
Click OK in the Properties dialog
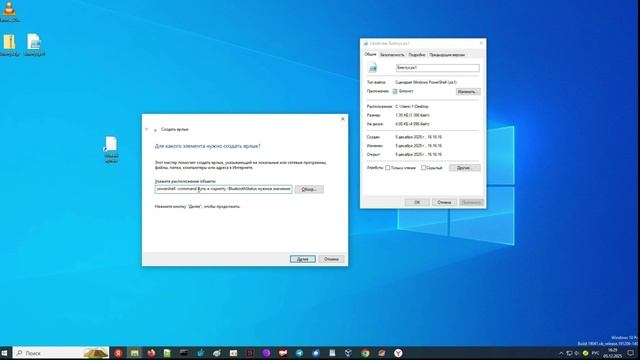(417, 202)
